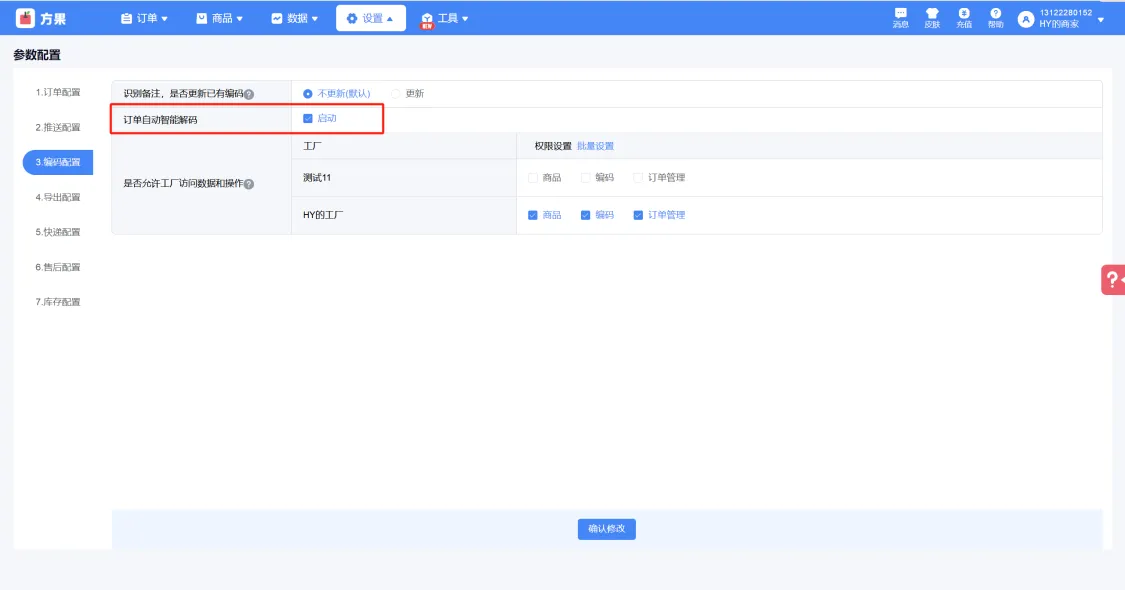
Task: Click the 帮助 help icon
Action: tap(996, 14)
